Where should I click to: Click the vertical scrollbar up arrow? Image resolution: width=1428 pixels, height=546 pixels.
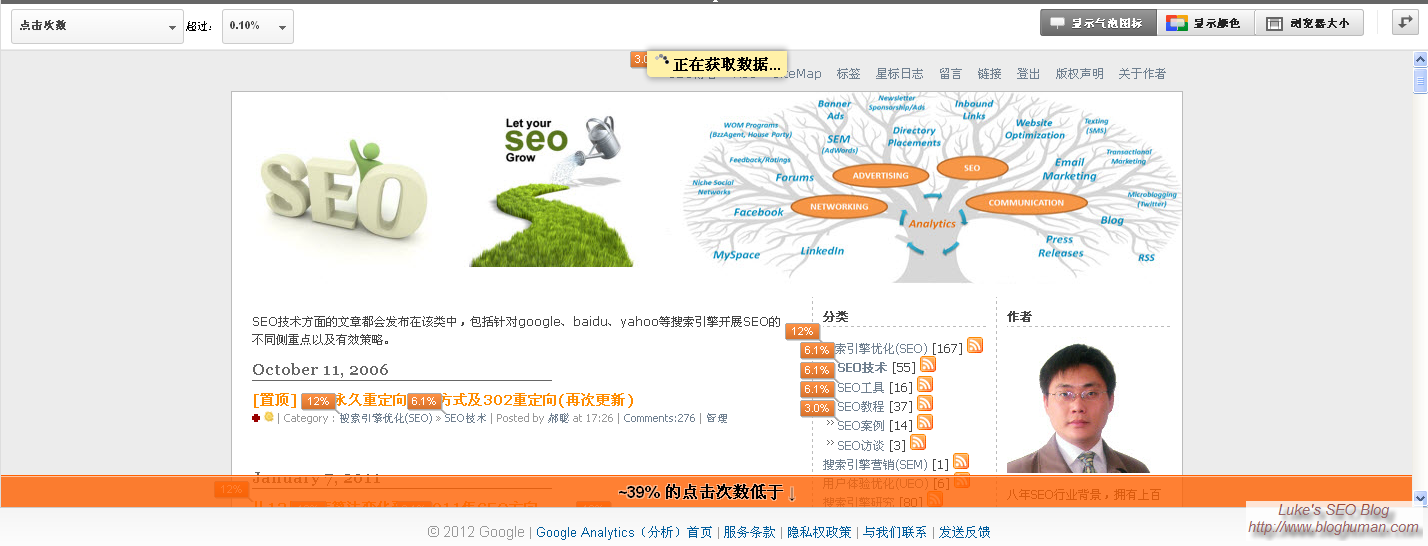click(1420, 59)
